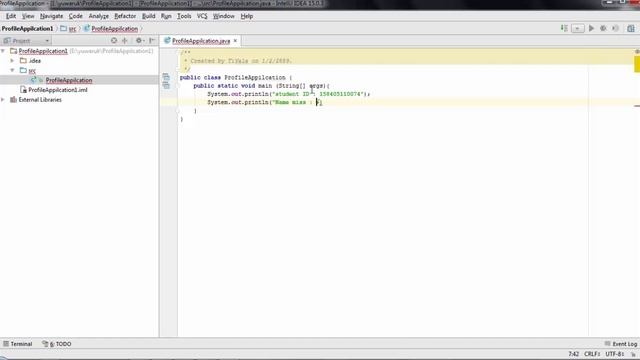Open the Event Log

621,344
